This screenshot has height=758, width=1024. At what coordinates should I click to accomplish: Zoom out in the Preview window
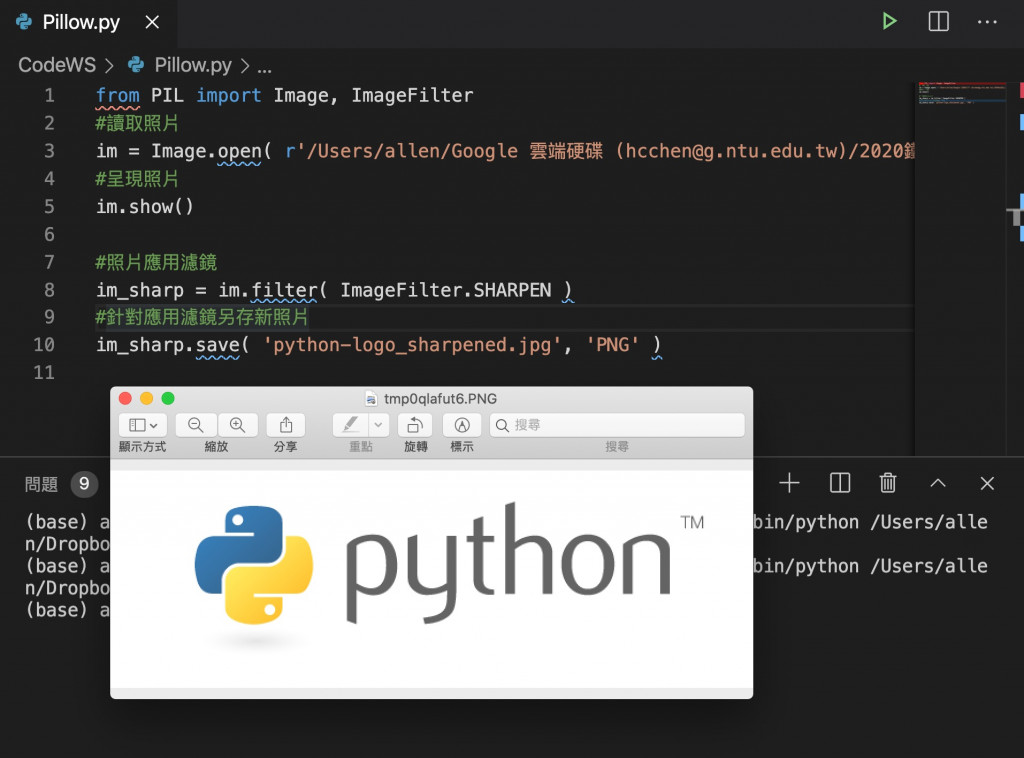click(195, 425)
